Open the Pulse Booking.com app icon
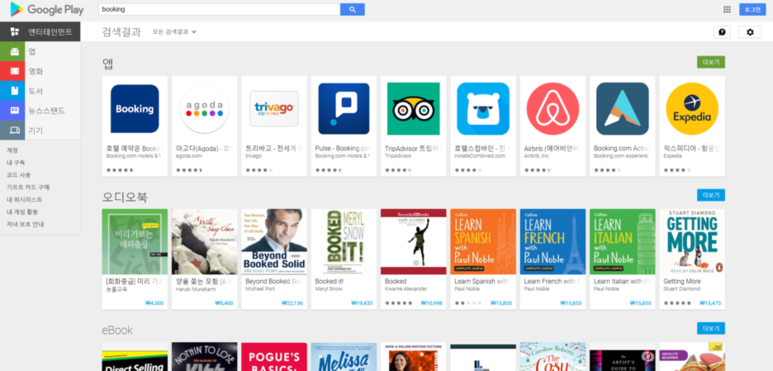Image resolution: width=773 pixels, height=371 pixels. click(344, 109)
